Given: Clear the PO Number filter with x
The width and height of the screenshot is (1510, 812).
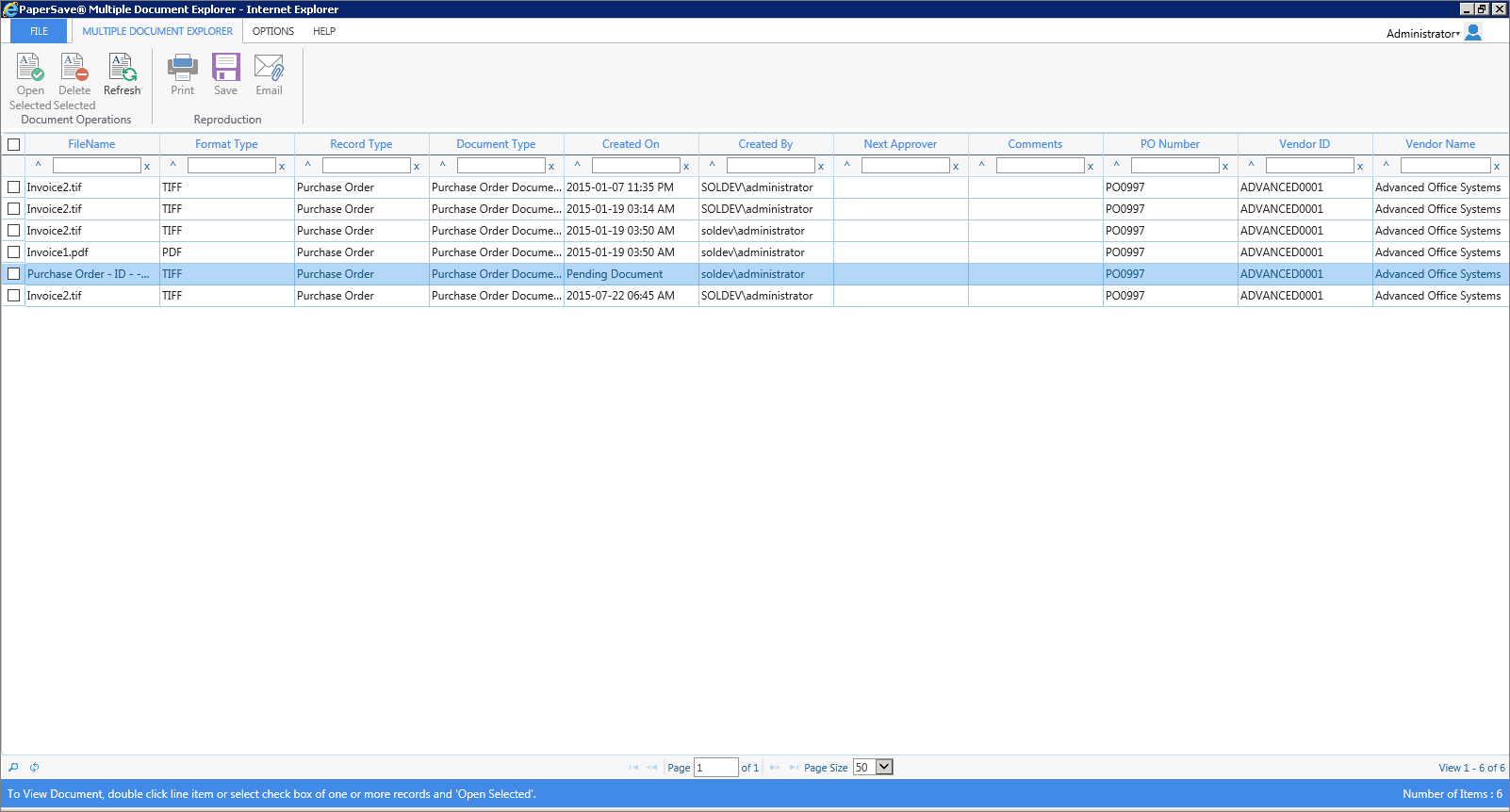Looking at the screenshot, I should (x=1225, y=167).
